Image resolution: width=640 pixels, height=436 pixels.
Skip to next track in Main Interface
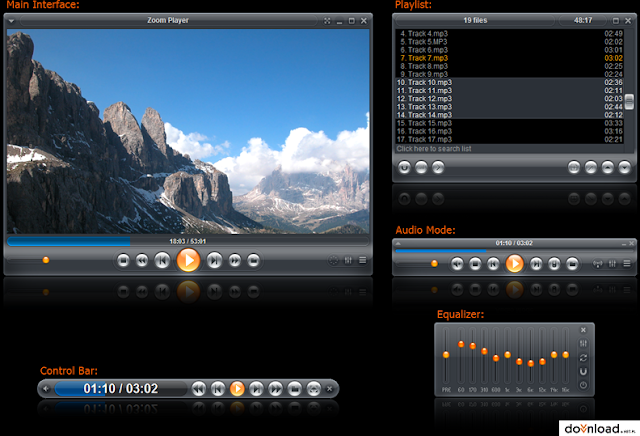214,260
